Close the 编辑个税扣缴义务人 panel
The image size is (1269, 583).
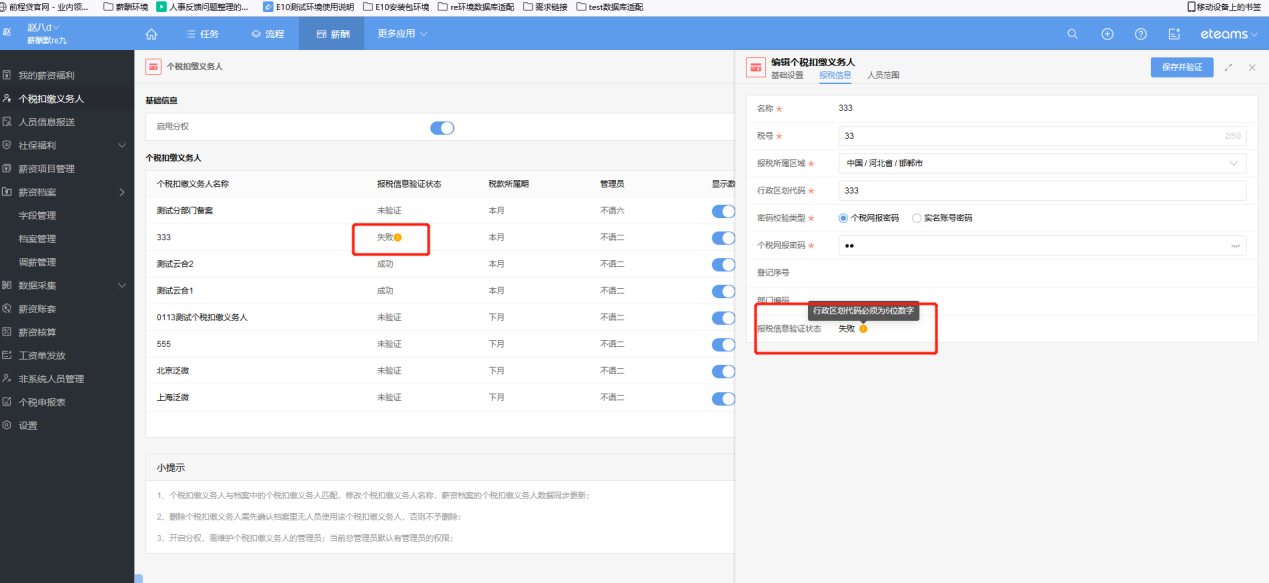[x=1252, y=67]
